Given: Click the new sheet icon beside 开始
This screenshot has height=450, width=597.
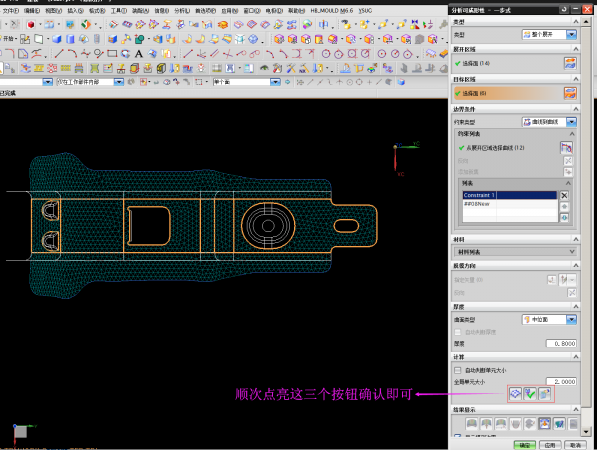Looking at the screenshot, I should (x=38, y=39).
